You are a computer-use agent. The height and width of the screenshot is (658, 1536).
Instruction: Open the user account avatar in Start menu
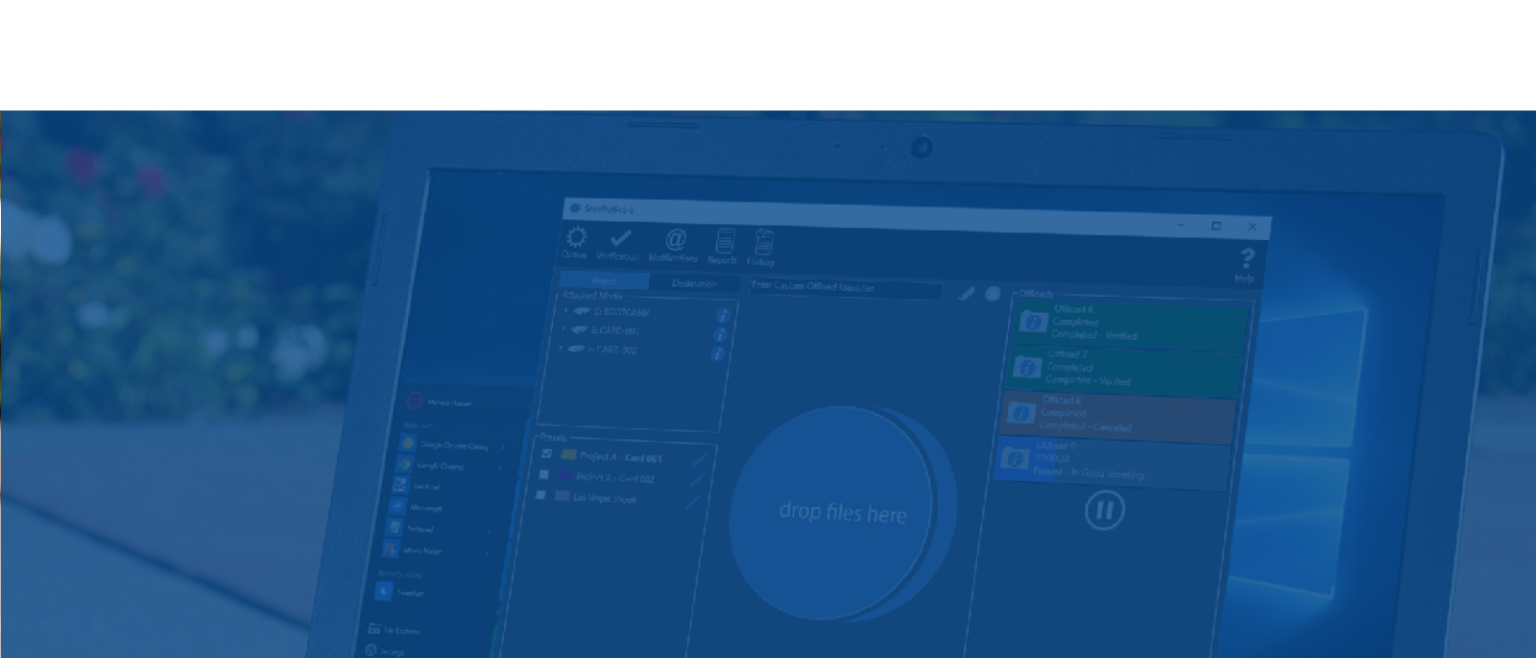tap(414, 403)
